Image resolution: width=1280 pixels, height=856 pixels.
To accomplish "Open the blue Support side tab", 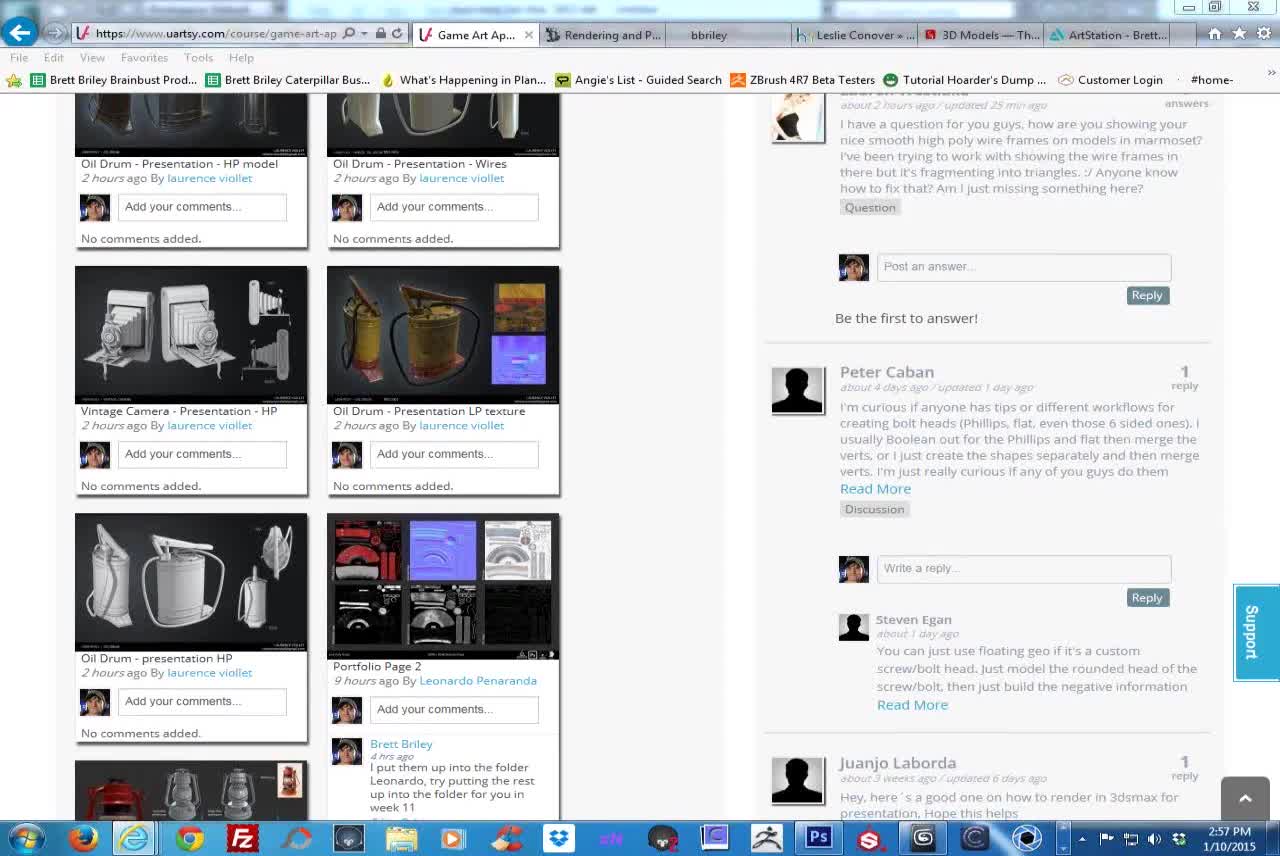I will (x=1256, y=632).
